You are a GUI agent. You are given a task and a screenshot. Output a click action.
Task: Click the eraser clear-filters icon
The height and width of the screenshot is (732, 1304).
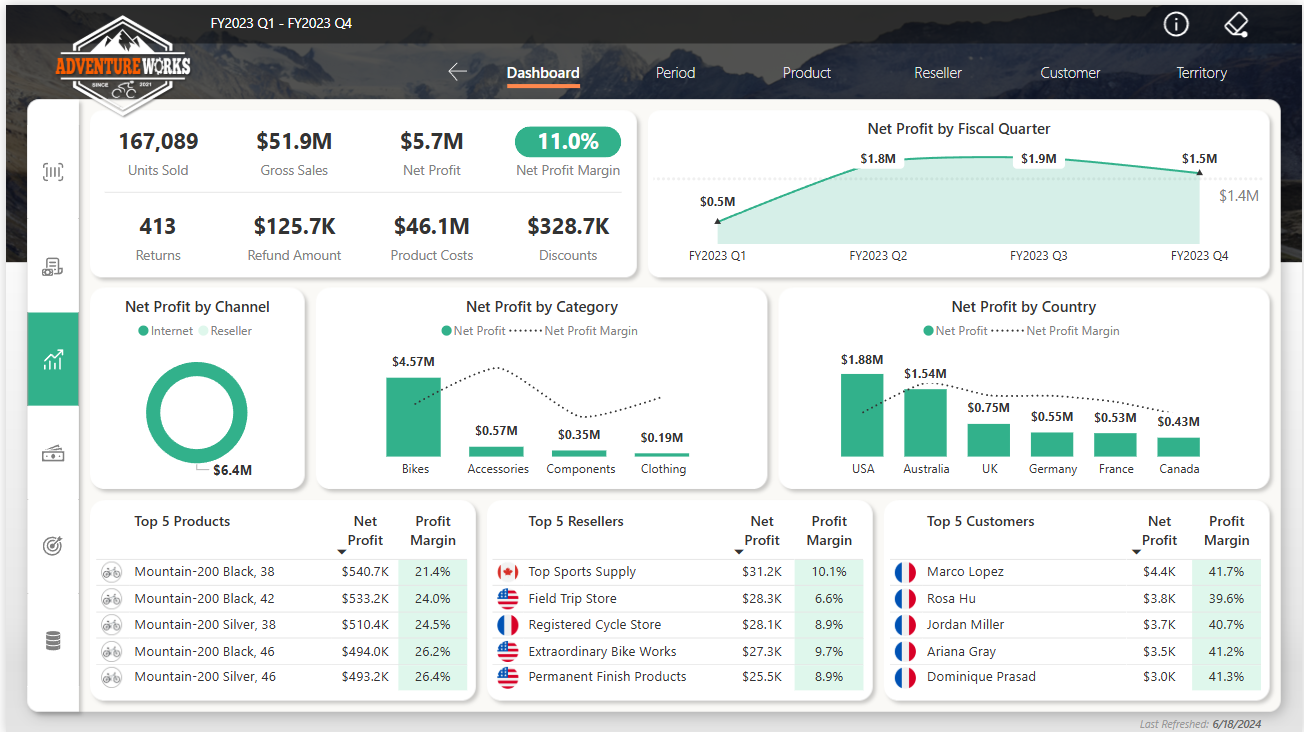(1237, 24)
